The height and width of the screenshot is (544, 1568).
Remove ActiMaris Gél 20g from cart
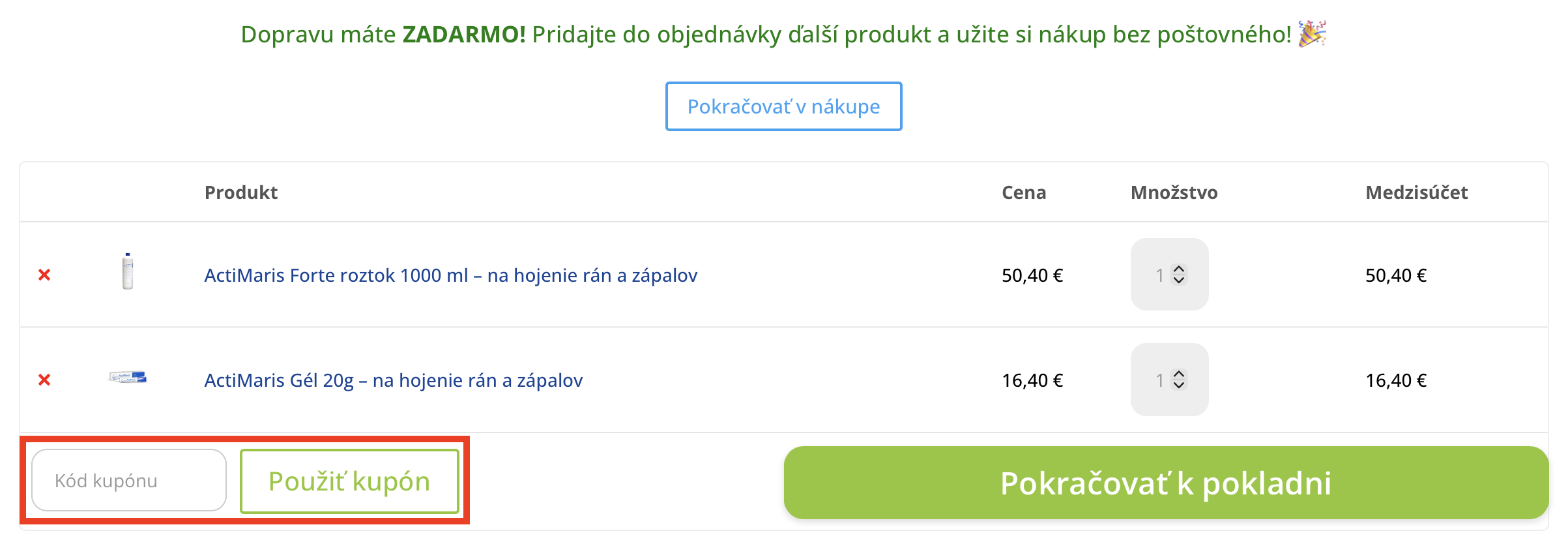point(44,380)
